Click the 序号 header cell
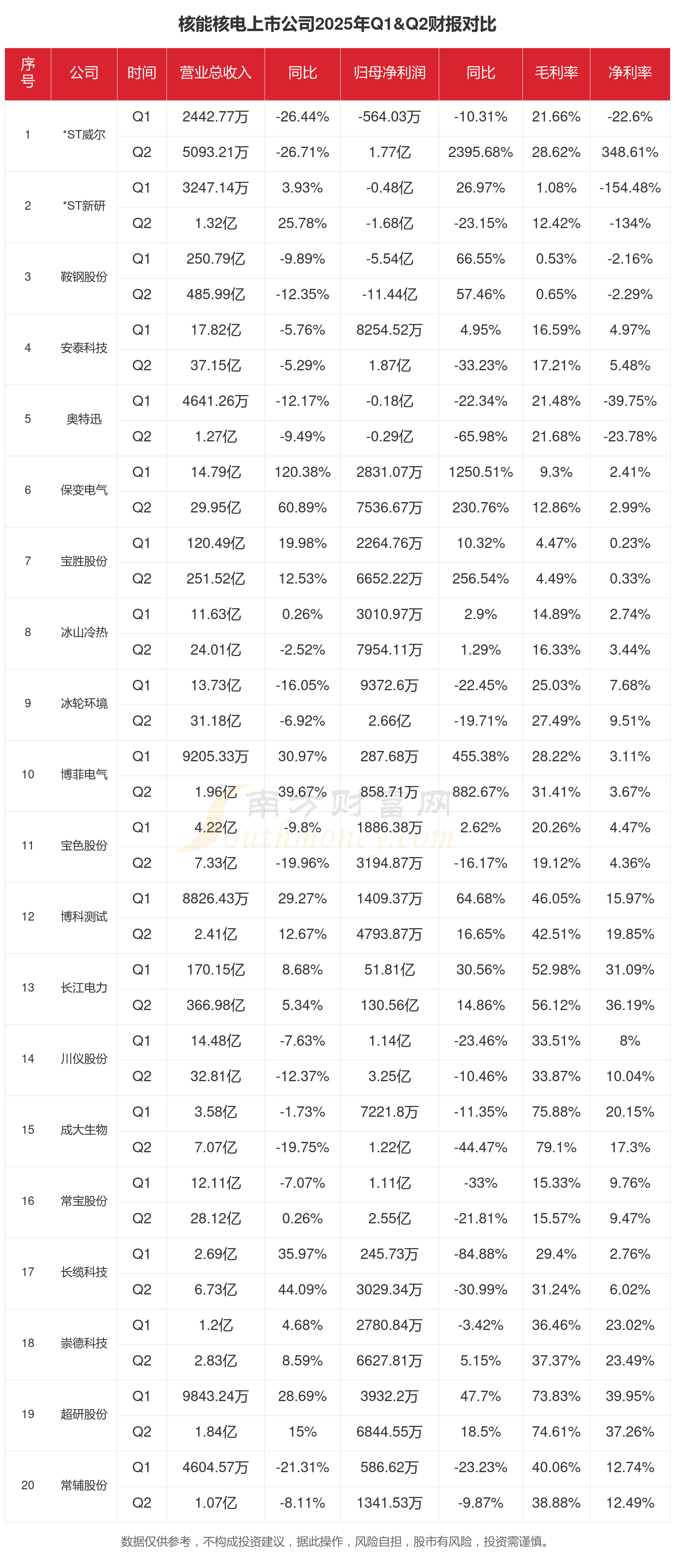This screenshot has height=1568, width=675. 28,73
